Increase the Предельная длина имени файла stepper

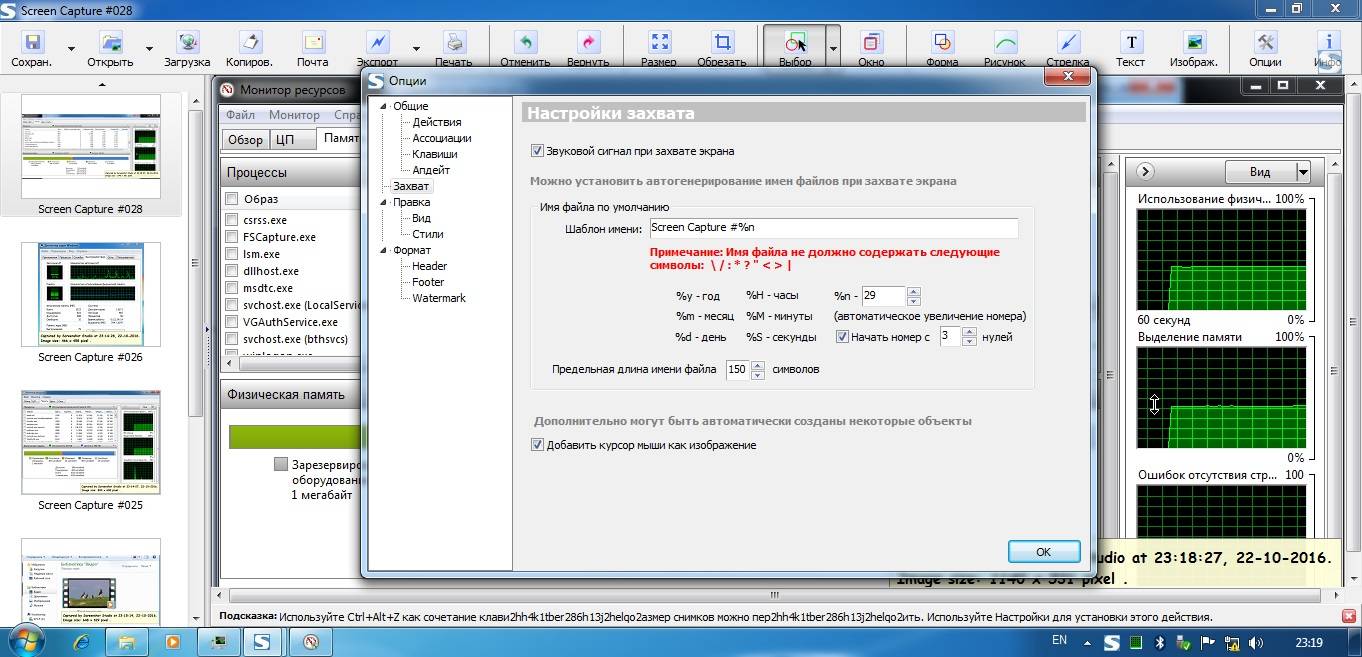pyautogui.click(x=757, y=365)
